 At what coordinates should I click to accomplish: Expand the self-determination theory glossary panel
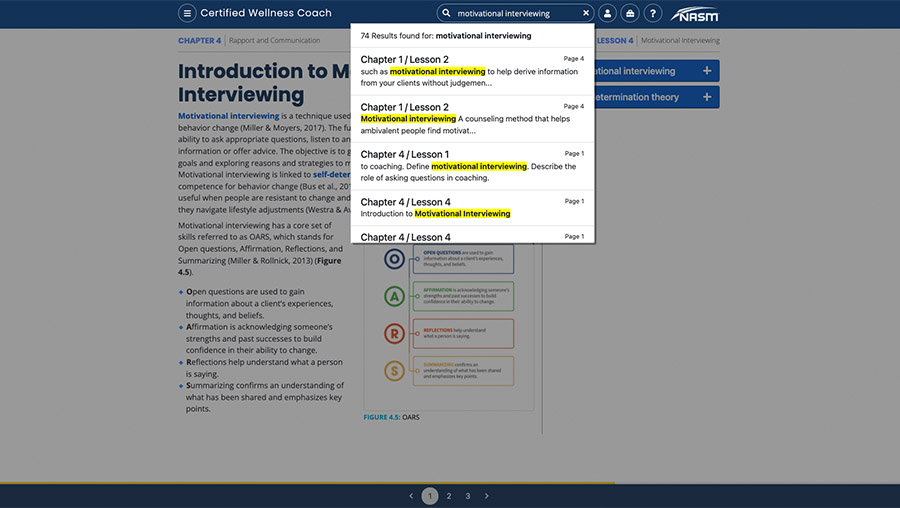click(x=657, y=97)
